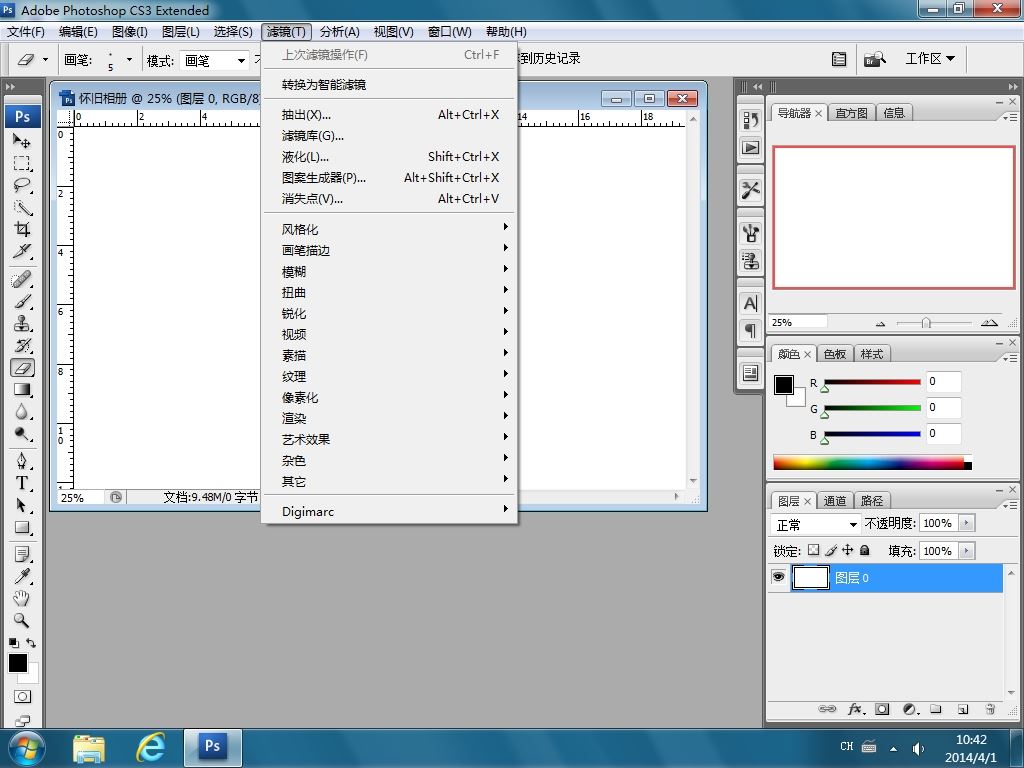This screenshot has height=768, width=1024.
Task: Toggle Quick Mask mode
Action: [x=22, y=696]
